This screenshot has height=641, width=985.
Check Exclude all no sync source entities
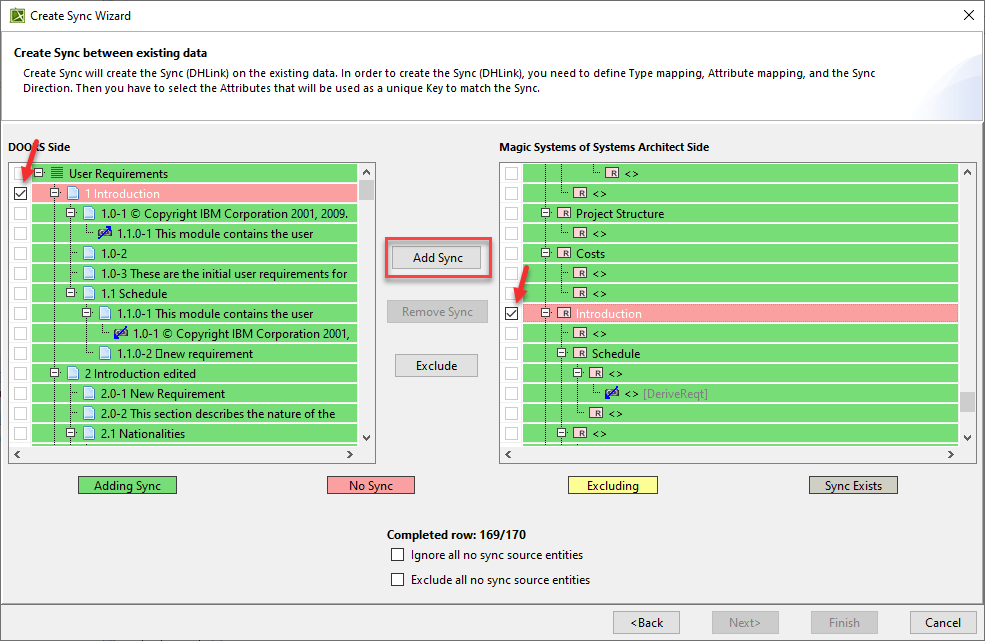click(398, 580)
